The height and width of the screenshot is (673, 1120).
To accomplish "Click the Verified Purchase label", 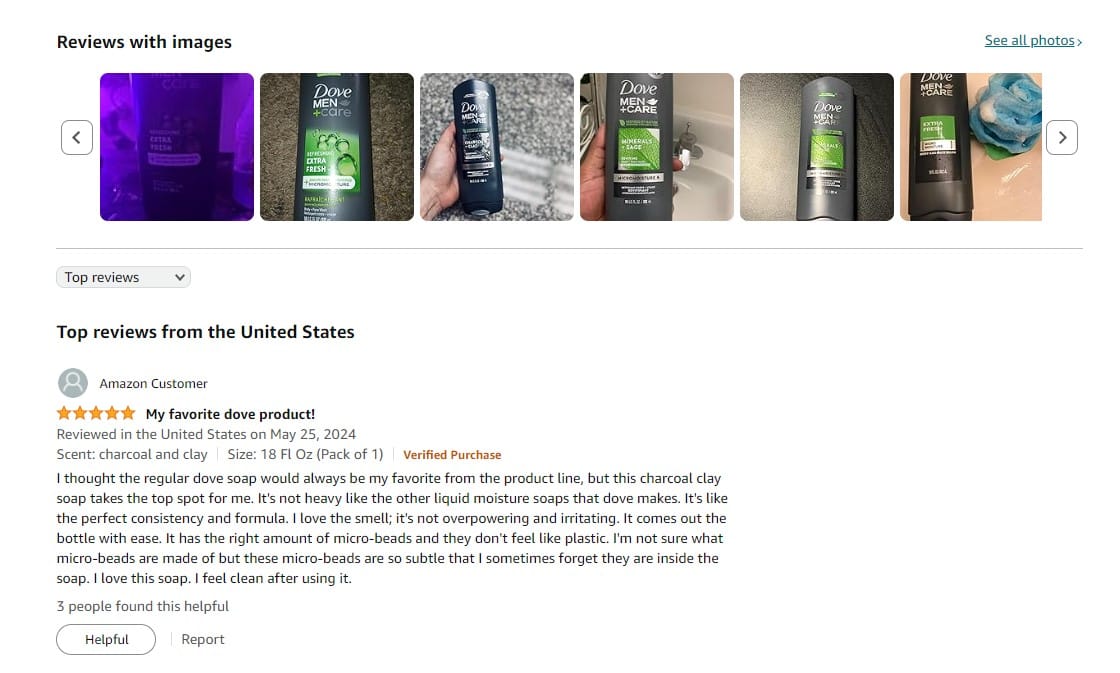I will coord(452,455).
